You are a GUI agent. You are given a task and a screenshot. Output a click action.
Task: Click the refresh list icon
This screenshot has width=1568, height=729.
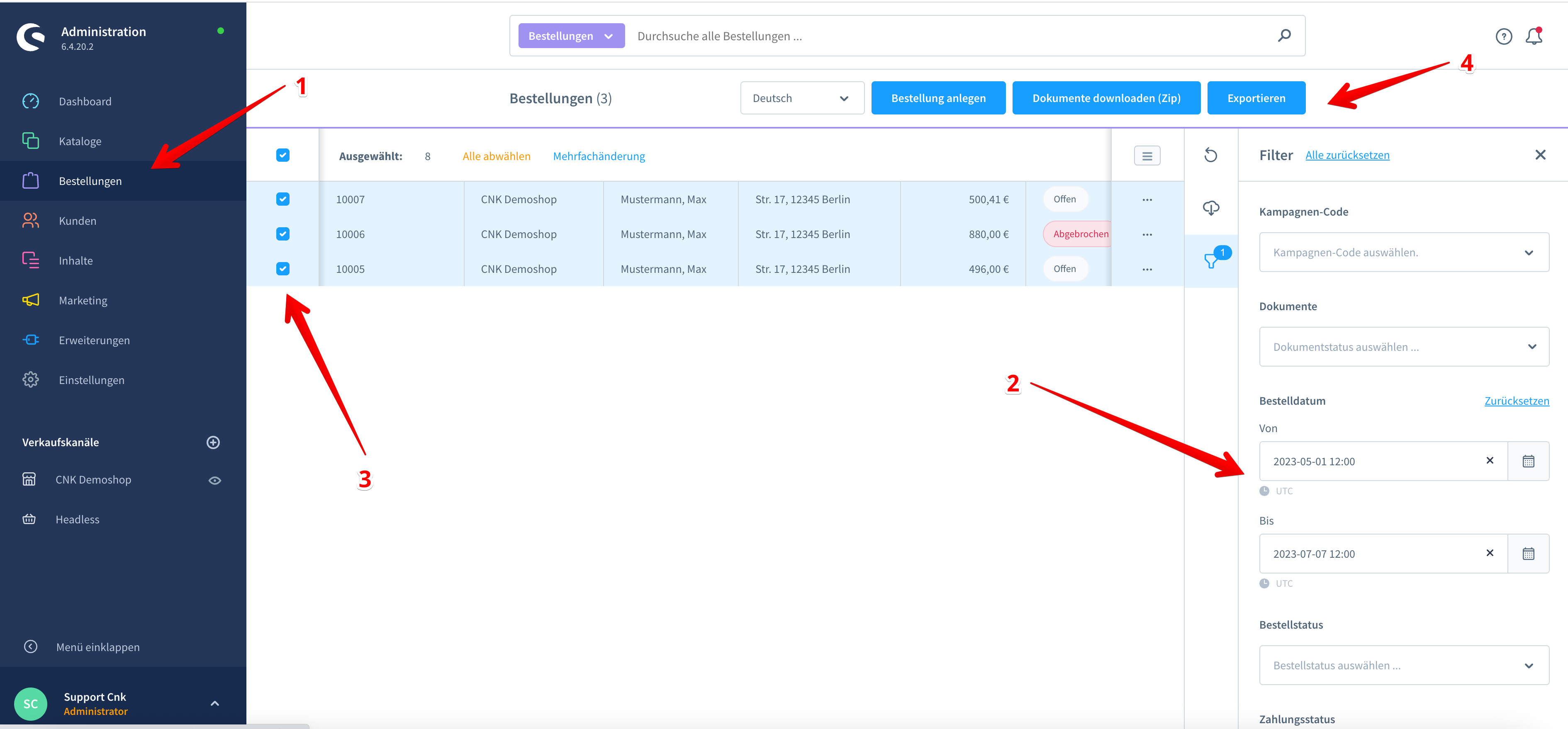[x=1210, y=155]
